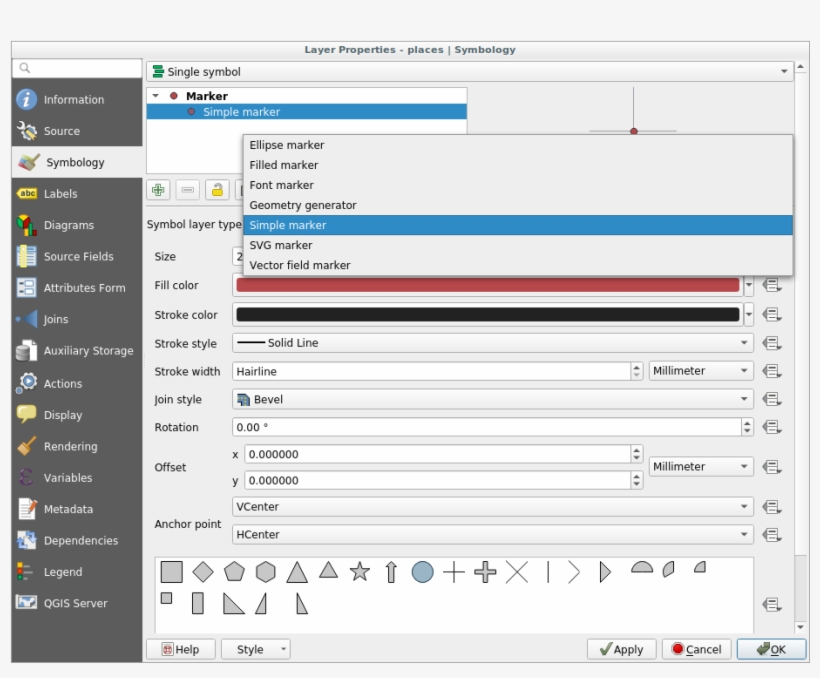820x678 pixels.
Task: Choose the circle marker shape
Action: 422,573
